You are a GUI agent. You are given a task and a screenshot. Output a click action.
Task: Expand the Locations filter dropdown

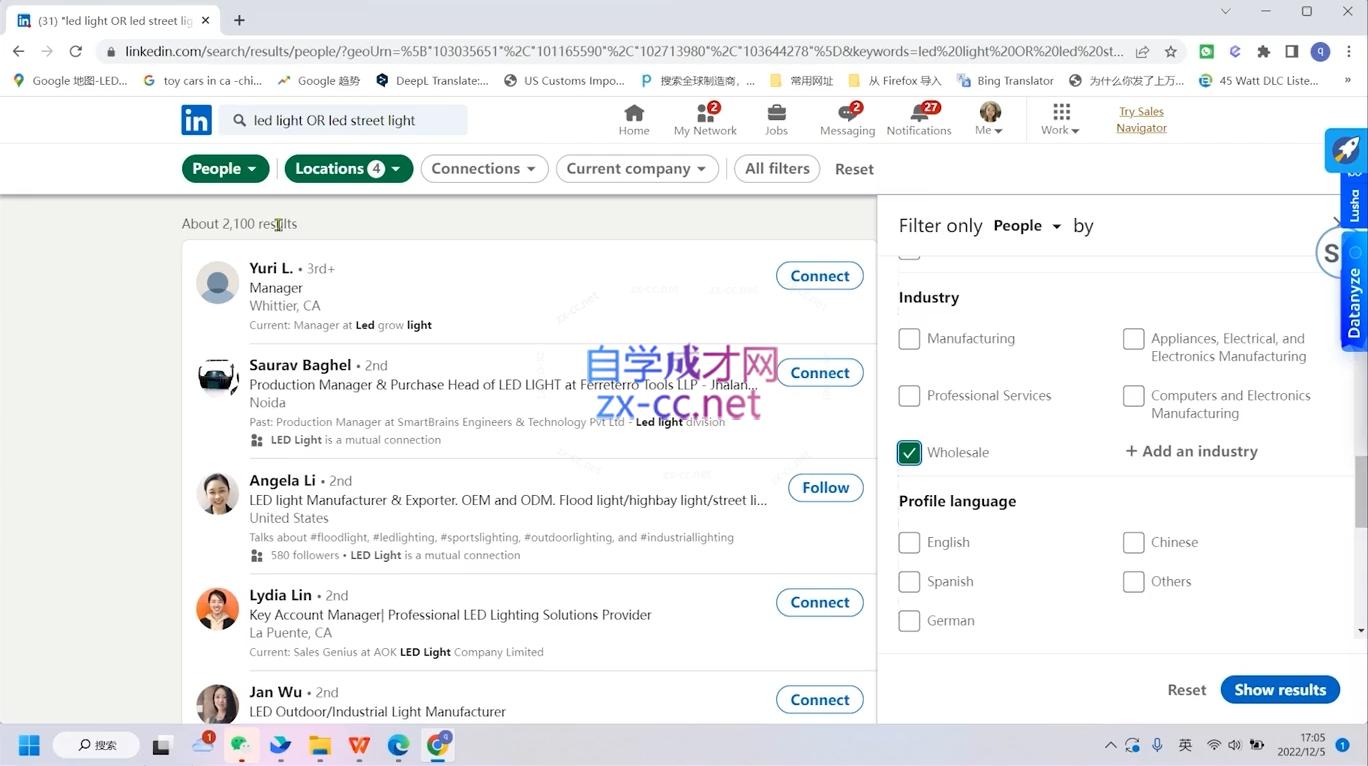coord(348,168)
